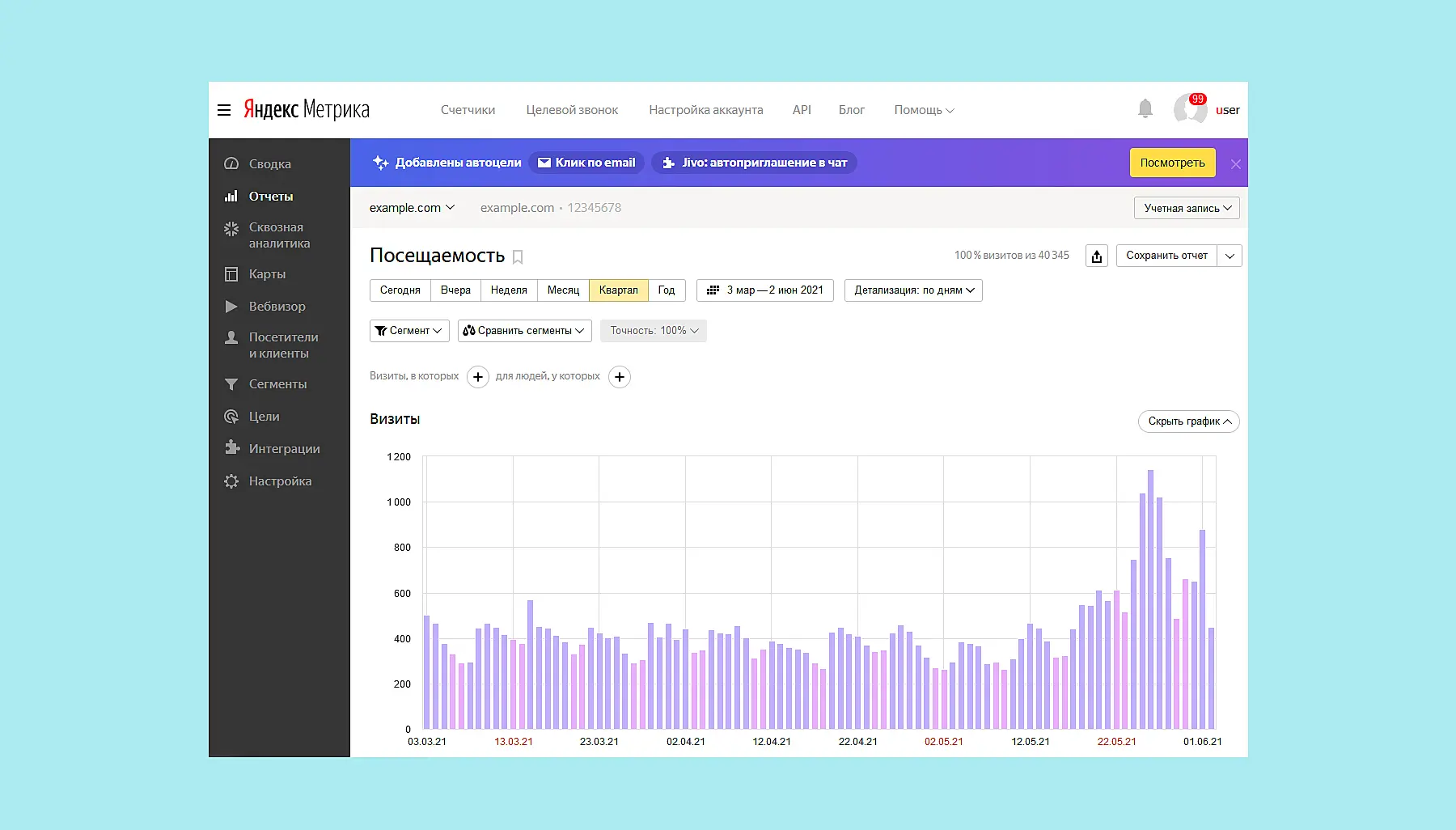The width and height of the screenshot is (1456, 830).
Task: Click the Сохранить отчет button
Action: click(x=1166, y=256)
